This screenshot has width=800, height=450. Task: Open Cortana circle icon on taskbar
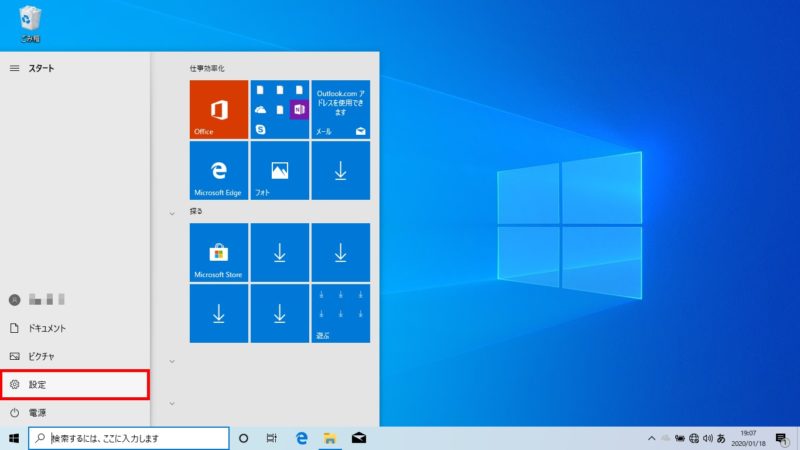tap(243, 438)
